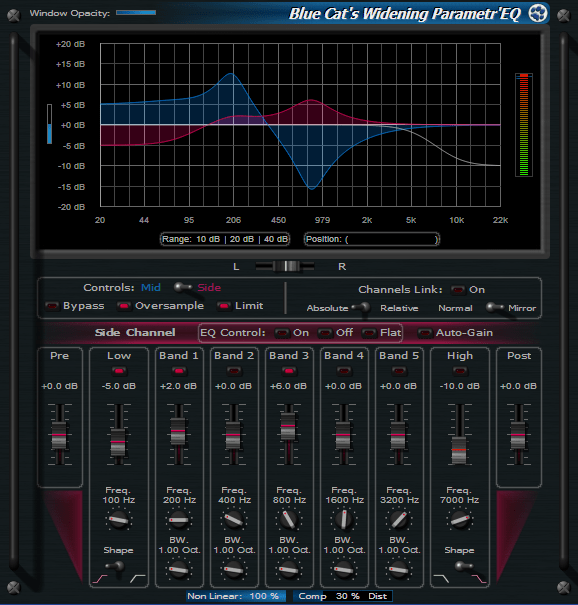The image size is (578, 605).
Task: Click the Band 5 frequency knob
Action: click(399, 520)
